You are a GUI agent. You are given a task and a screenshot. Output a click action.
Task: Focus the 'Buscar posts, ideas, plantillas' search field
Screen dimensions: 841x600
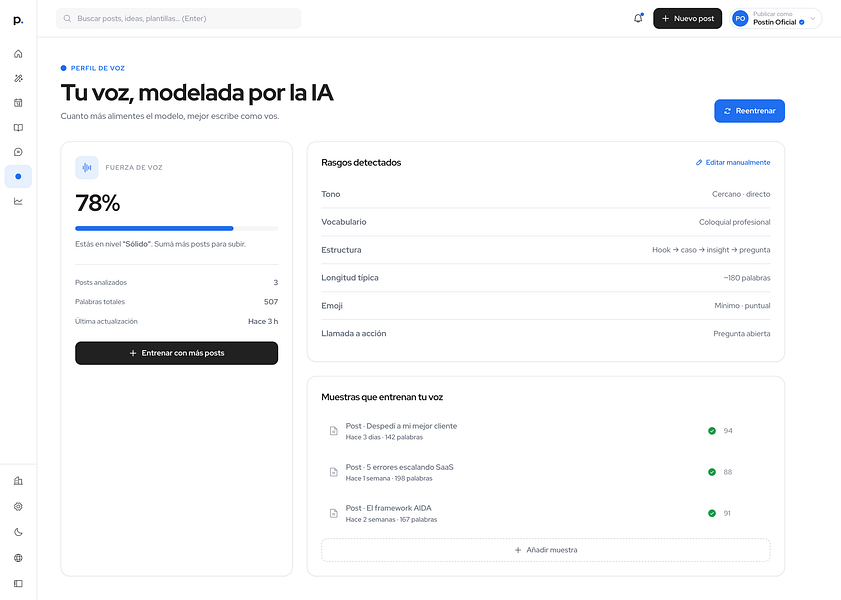[x=179, y=19]
